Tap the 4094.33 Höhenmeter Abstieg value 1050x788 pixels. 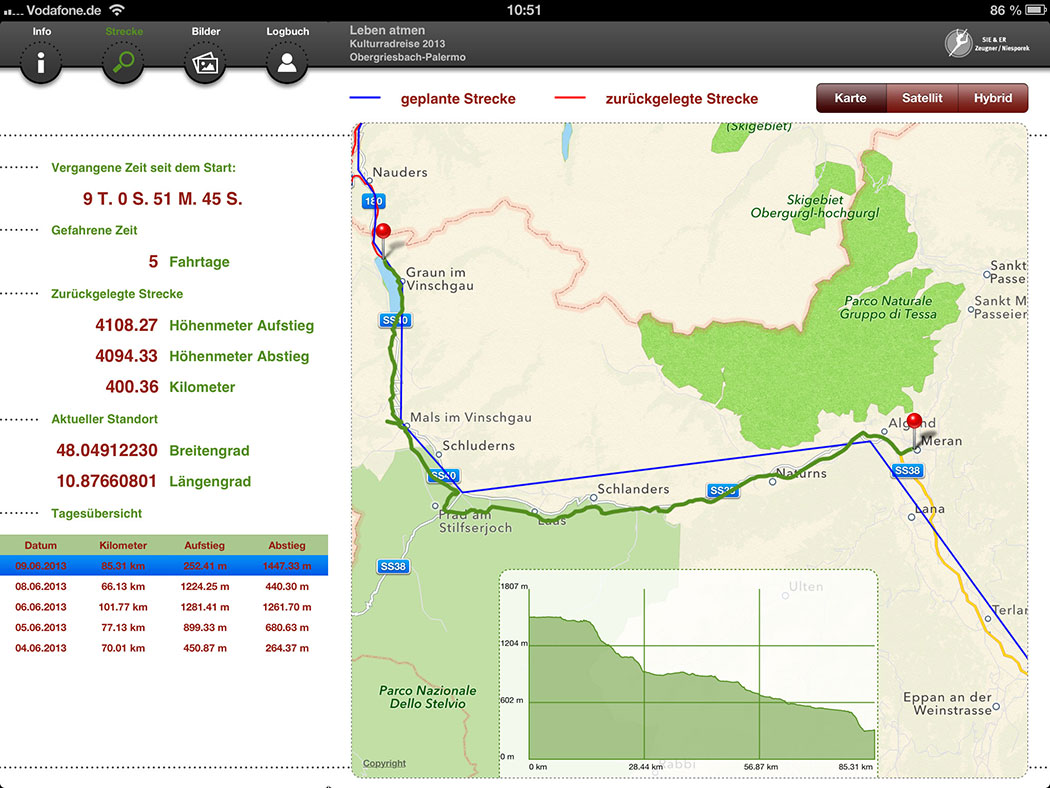pos(127,356)
